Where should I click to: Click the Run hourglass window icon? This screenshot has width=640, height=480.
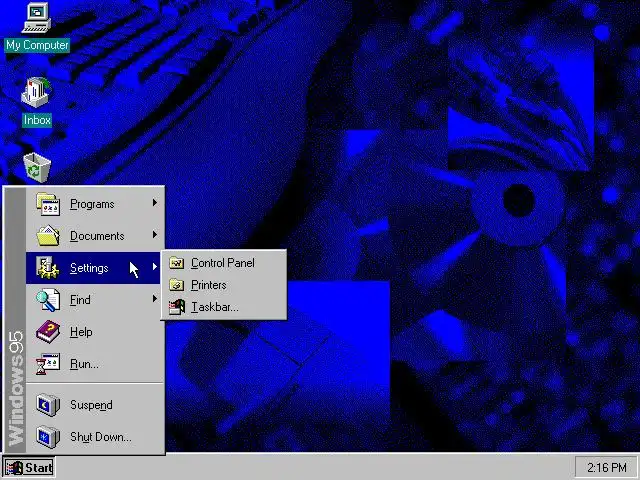tap(48, 364)
